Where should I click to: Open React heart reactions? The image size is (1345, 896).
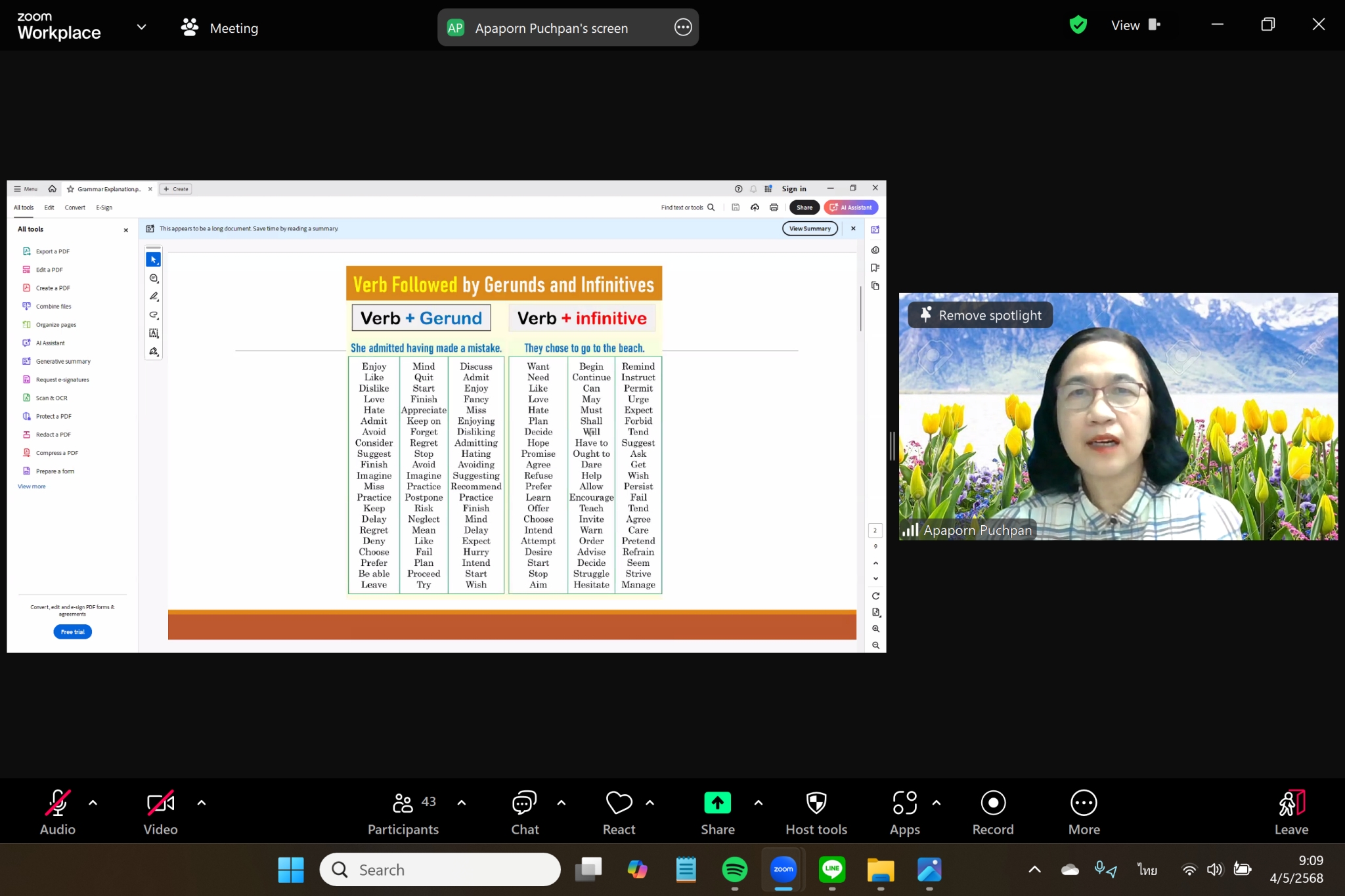click(619, 813)
